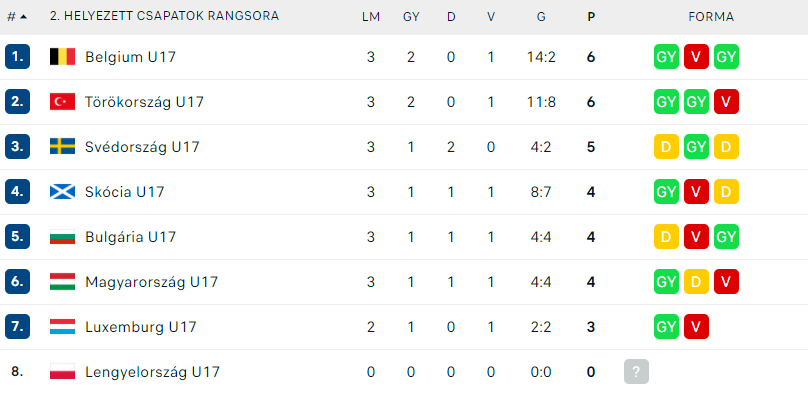Viewport: 808px width, 394px height.
Task: Click the Hungary flag icon
Action: pos(62,282)
